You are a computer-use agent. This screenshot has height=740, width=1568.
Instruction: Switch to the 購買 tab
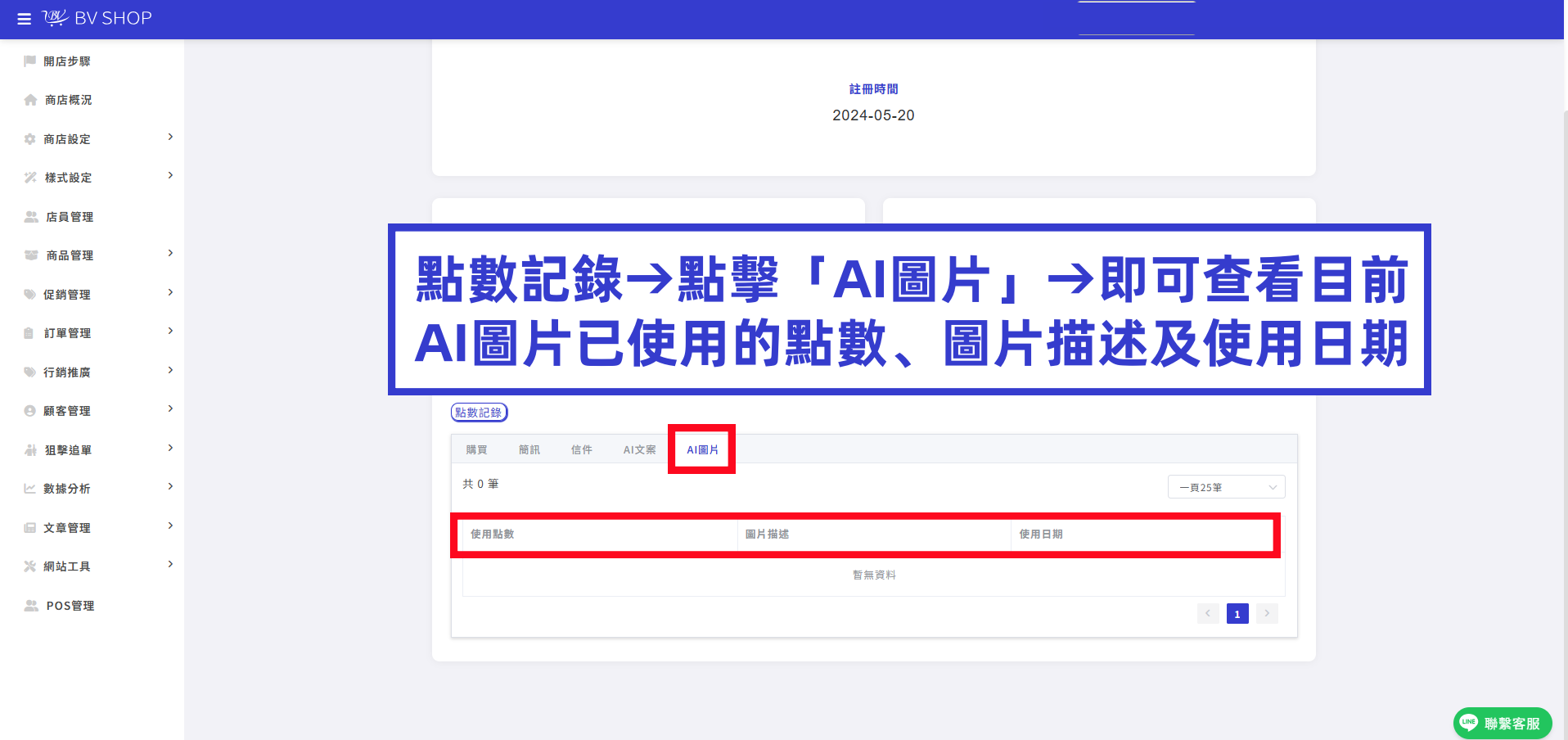(476, 449)
